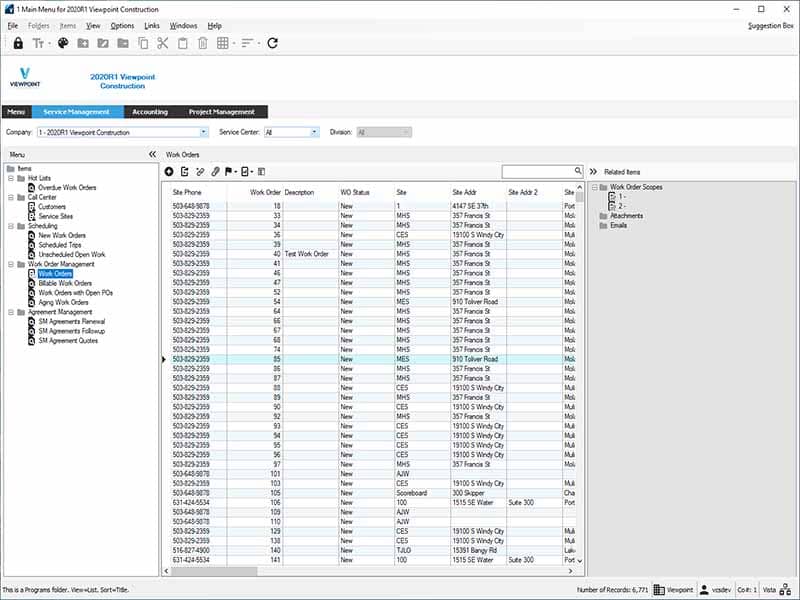Open the Service Center dropdown
Image resolution: width=800 pixels, height=600 pixels.
point(313,132)
